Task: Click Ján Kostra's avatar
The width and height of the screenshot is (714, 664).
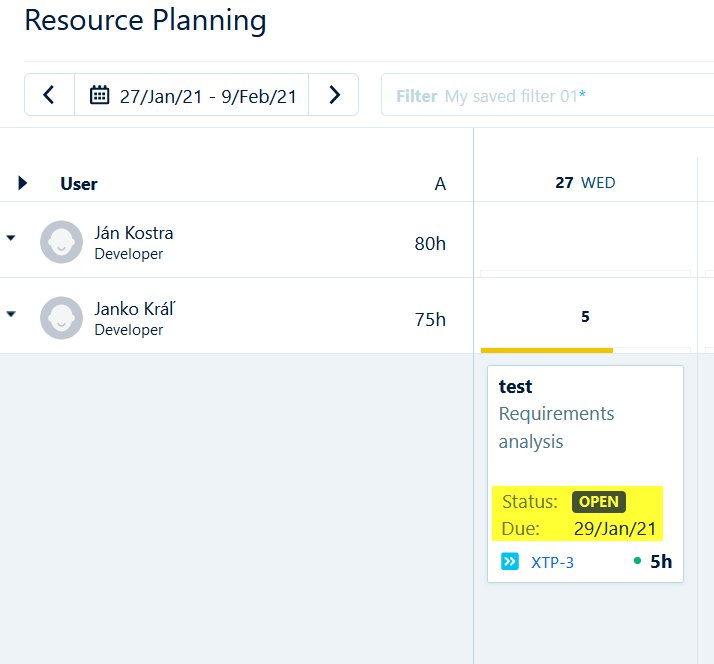Action: point(61,242)
